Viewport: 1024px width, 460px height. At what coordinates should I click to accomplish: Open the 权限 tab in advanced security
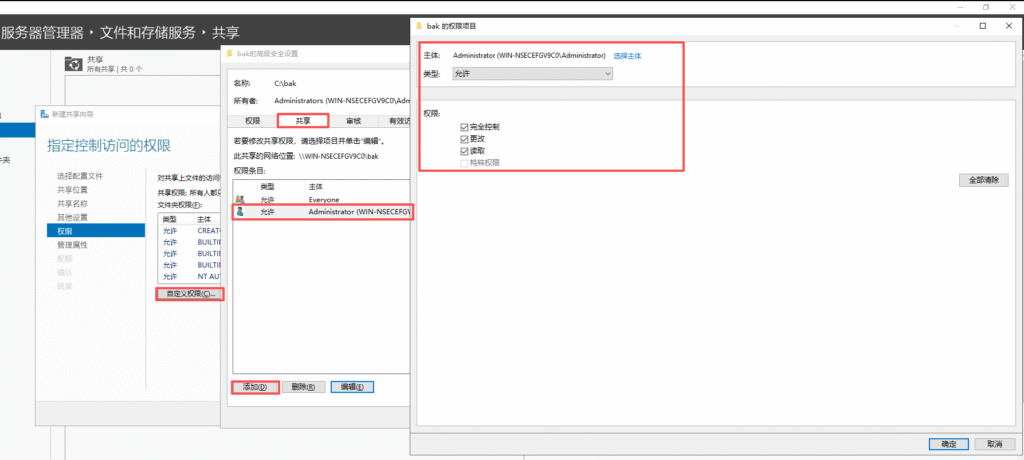click(x=252, y=121)
